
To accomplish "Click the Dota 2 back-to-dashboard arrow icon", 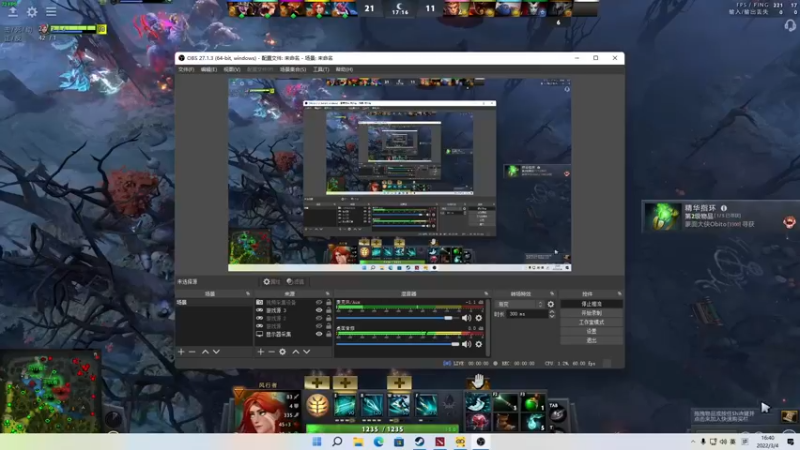I will point(13,11).
